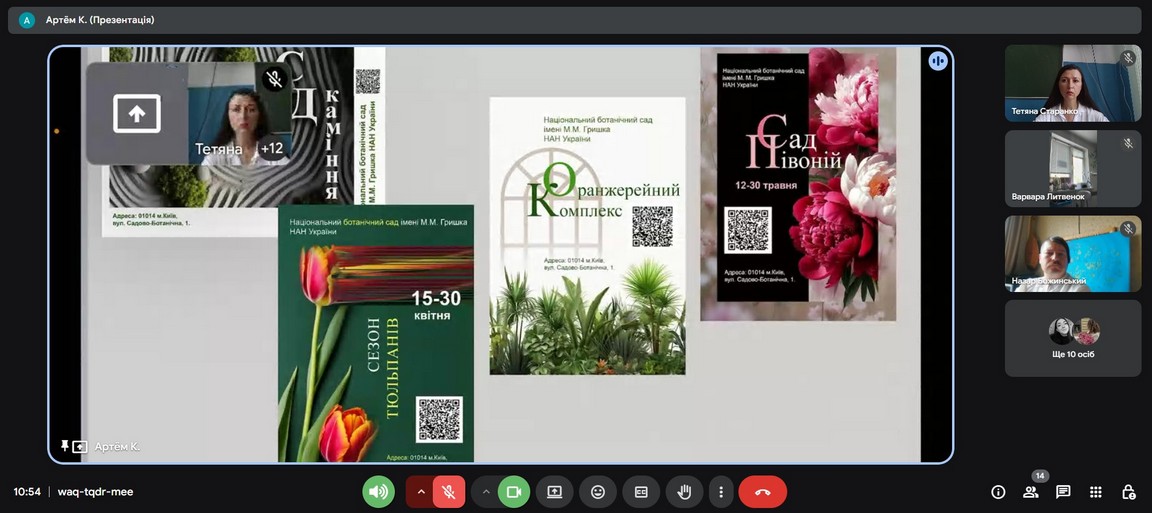Click muted mic icon on Назар Божинський tile
This screenshot has height=513, width=1152.
tap(1128, 229)
